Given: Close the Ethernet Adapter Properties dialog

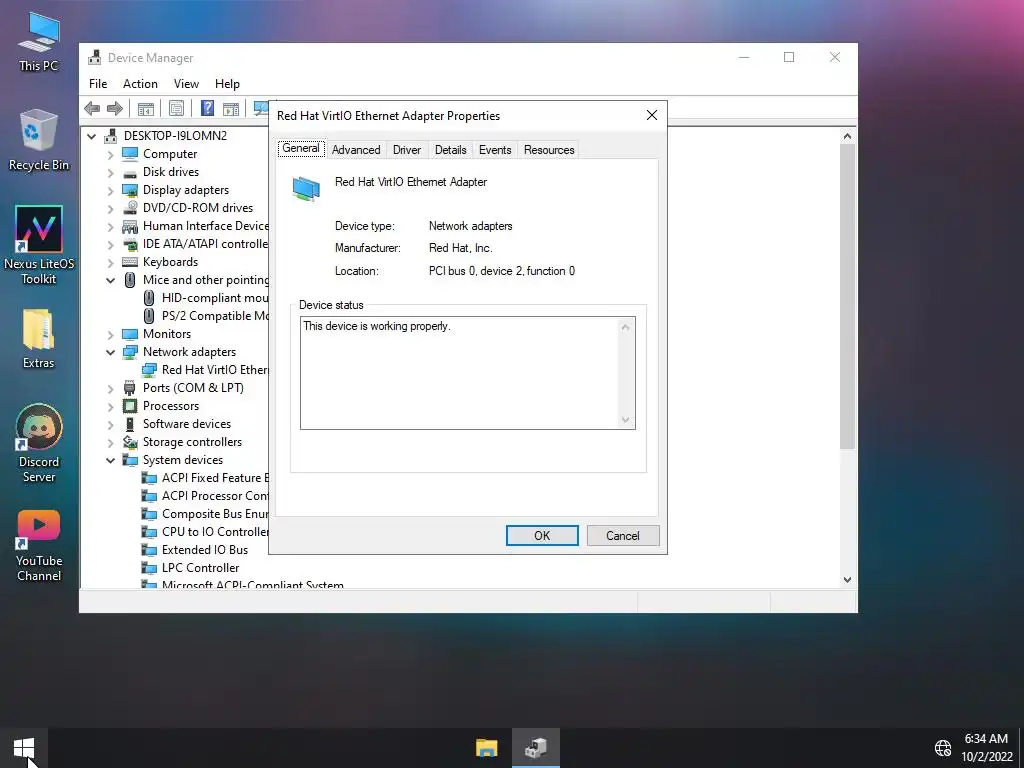Looking at the screenshot, I should click(652, 115).
